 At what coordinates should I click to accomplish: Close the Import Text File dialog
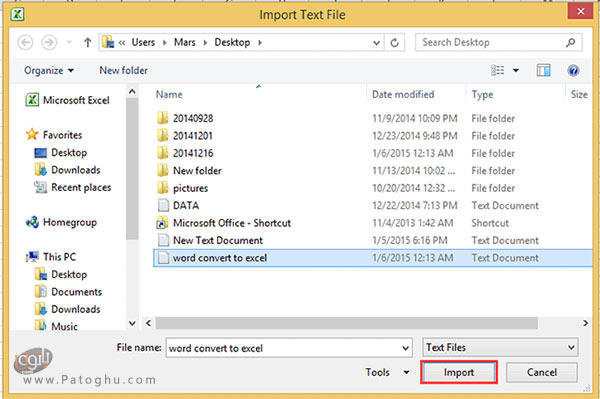tap(580, 11)
